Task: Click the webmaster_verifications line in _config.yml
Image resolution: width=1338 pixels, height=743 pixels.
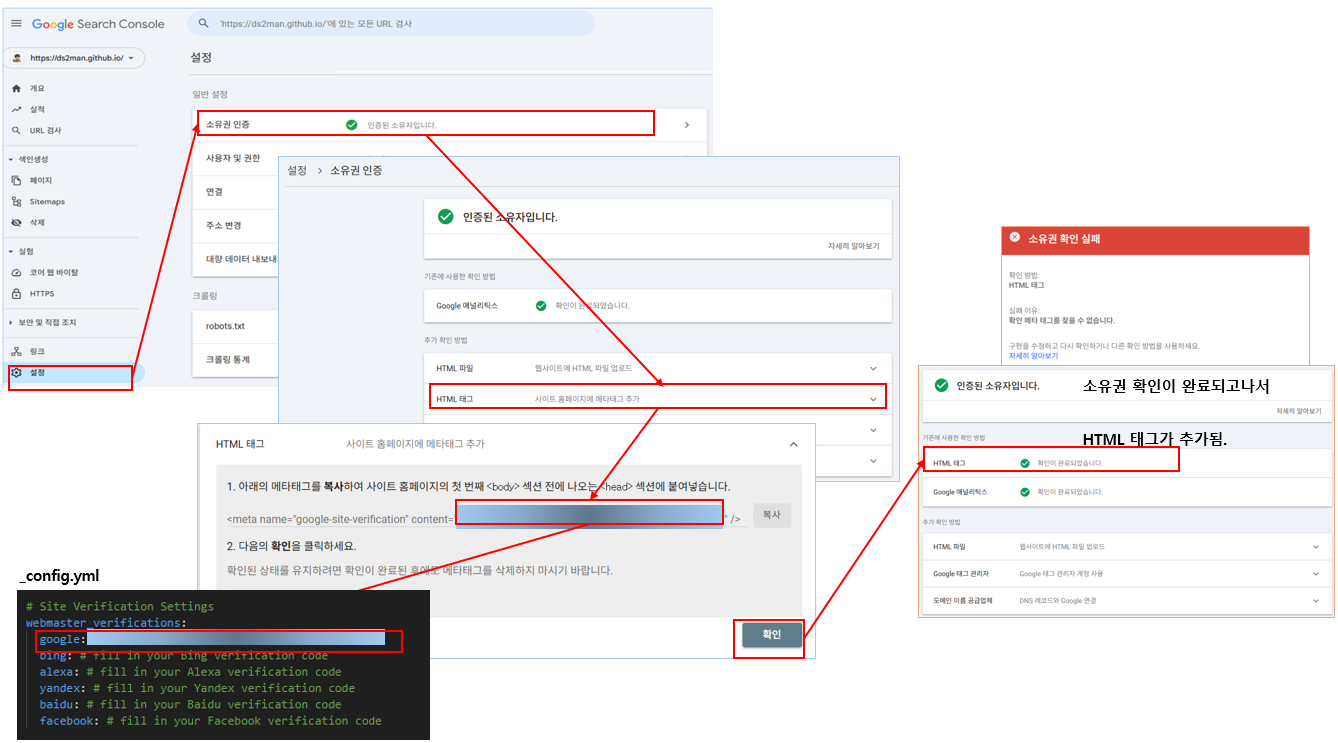Action: [x=106, y=622]
